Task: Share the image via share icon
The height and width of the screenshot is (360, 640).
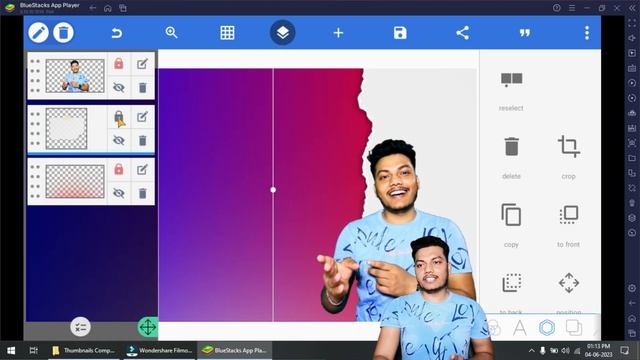Action: 462,33
